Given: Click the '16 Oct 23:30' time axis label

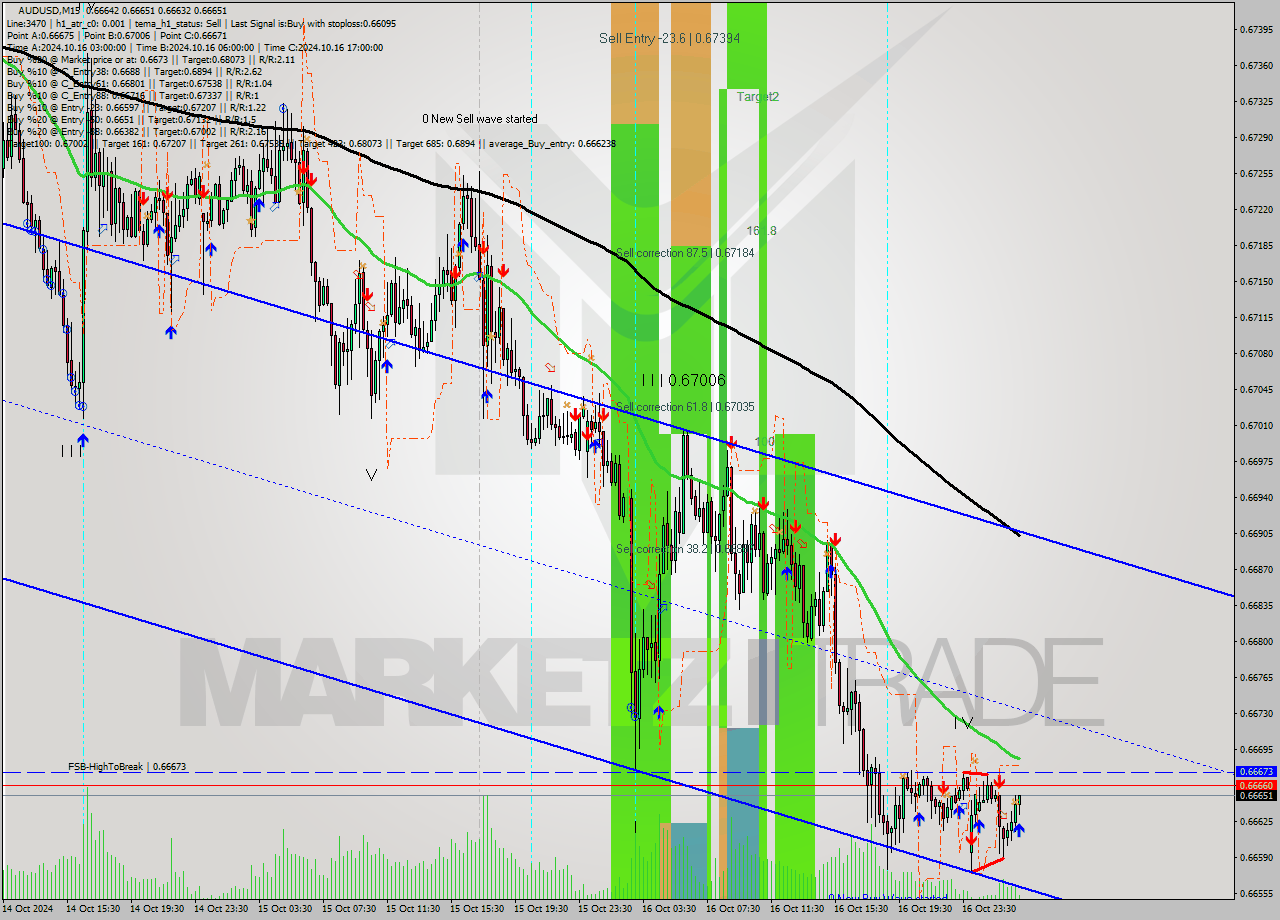Looking at the screenshot, I should pos(989,909).
